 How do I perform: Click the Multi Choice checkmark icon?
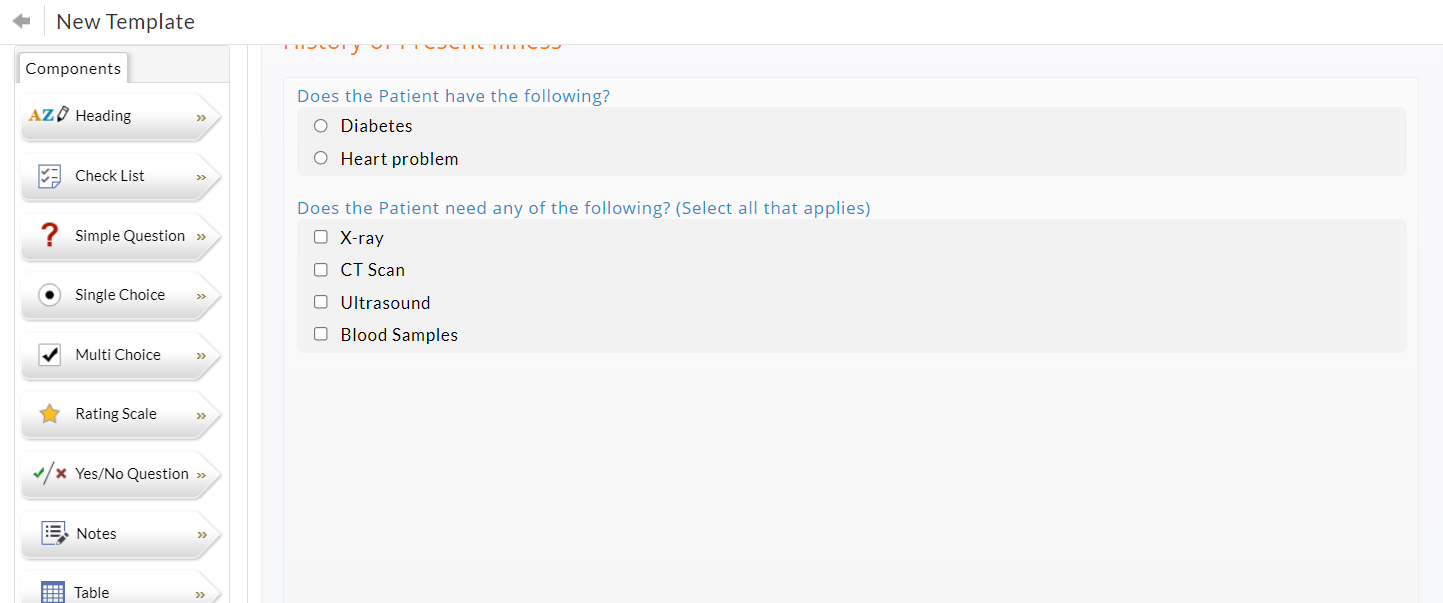coord(49,355)
